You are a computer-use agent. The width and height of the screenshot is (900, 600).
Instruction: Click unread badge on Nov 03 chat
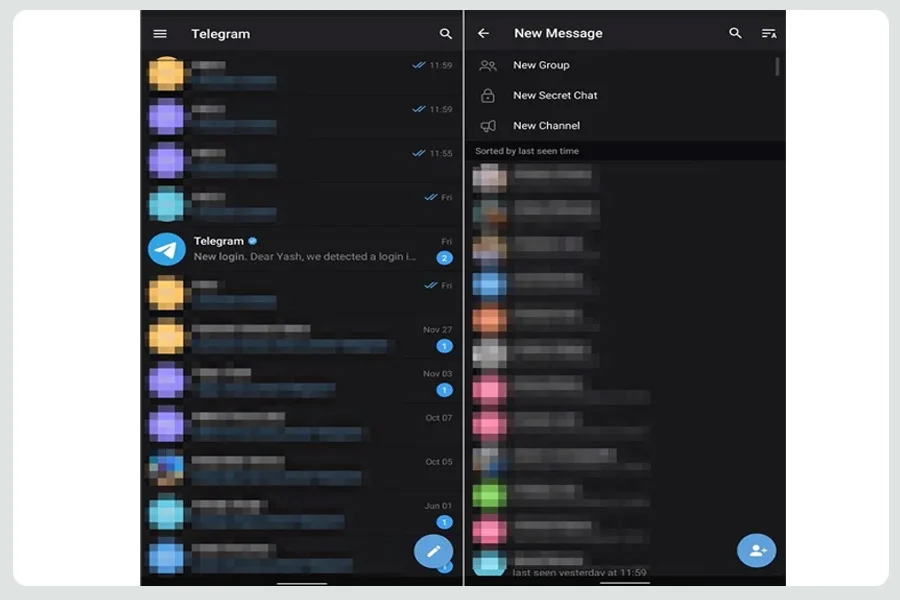click(x=444, y=390)
